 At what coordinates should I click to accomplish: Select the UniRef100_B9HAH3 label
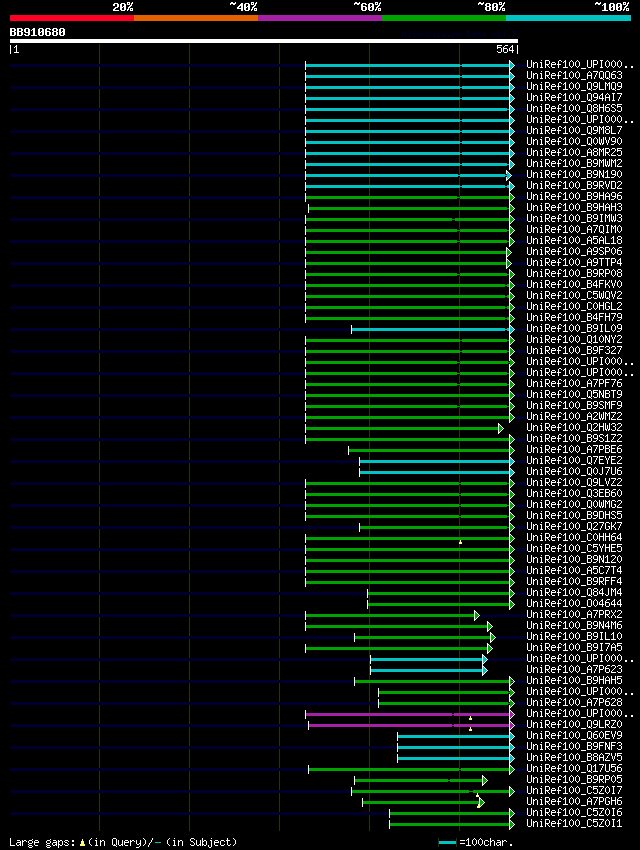coord(574,207)
